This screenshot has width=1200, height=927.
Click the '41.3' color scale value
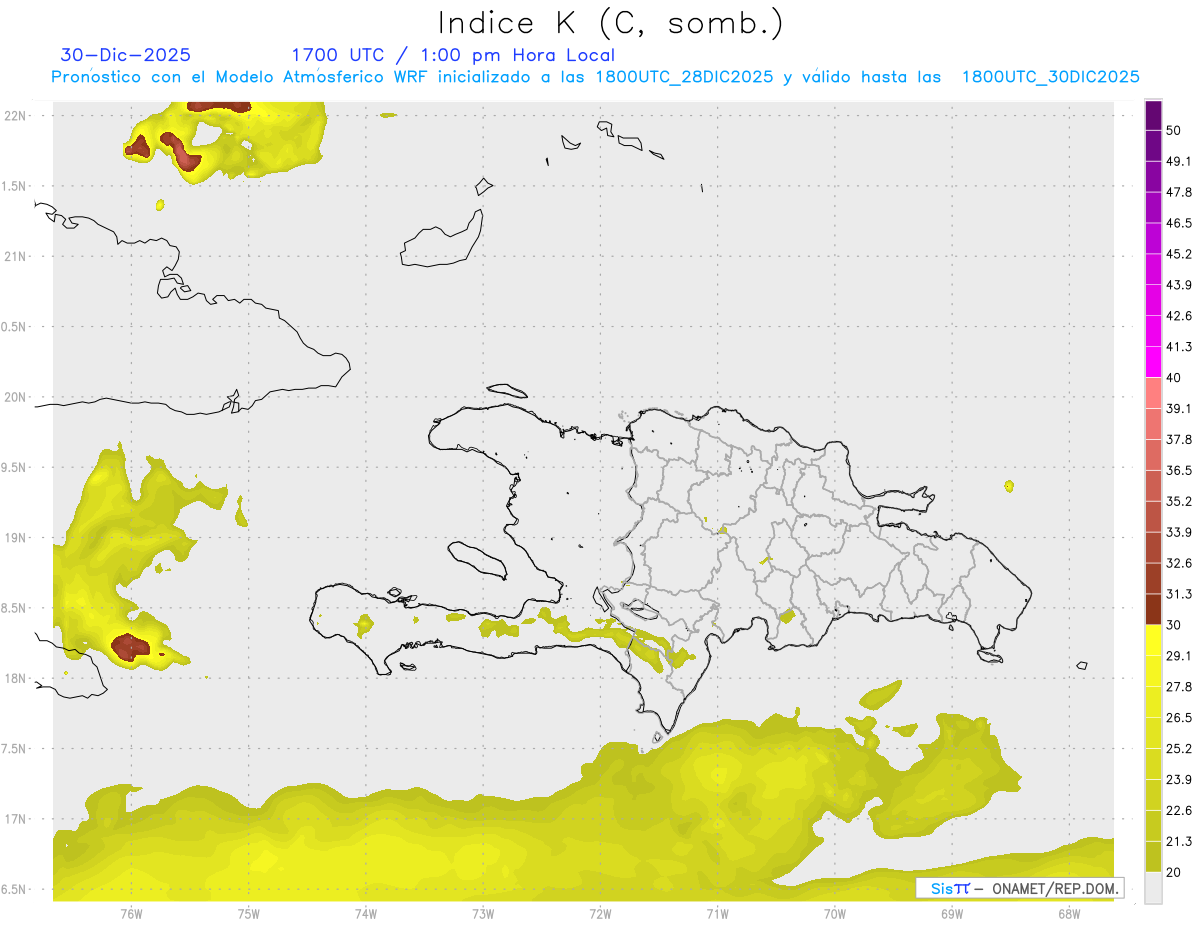(x=1179, y=347)
